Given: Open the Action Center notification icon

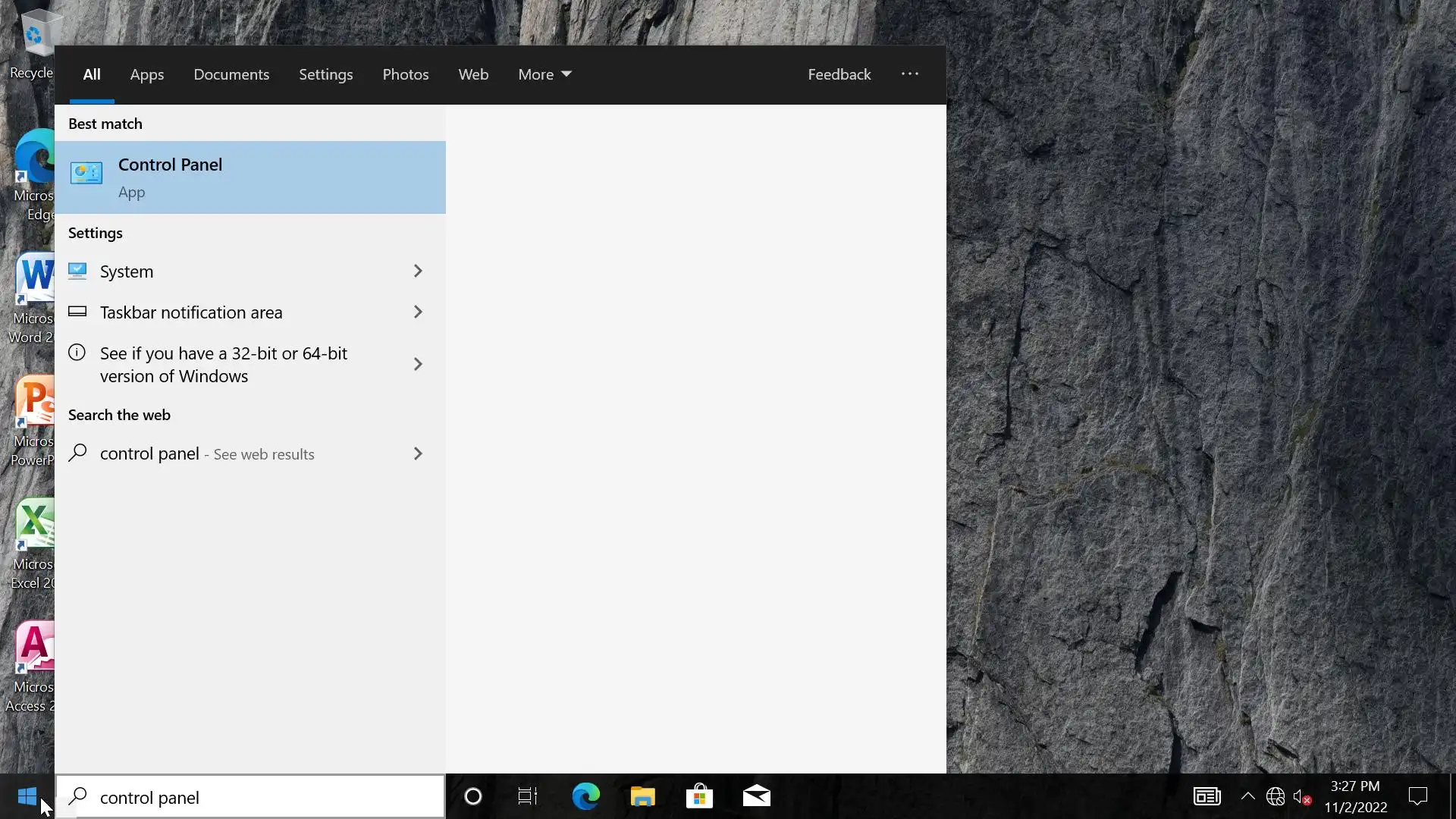Looking at the screenshot, I should pos(1417,796).
